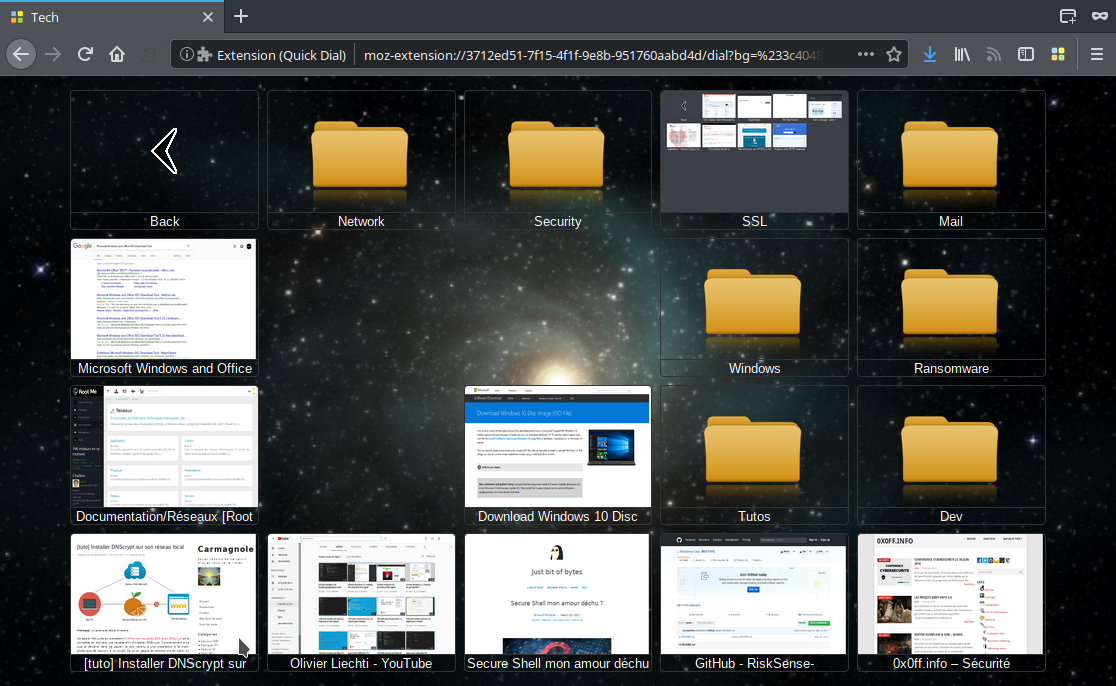
Task: Open a new tab with plus button
Action: click(x=241, y=17)
